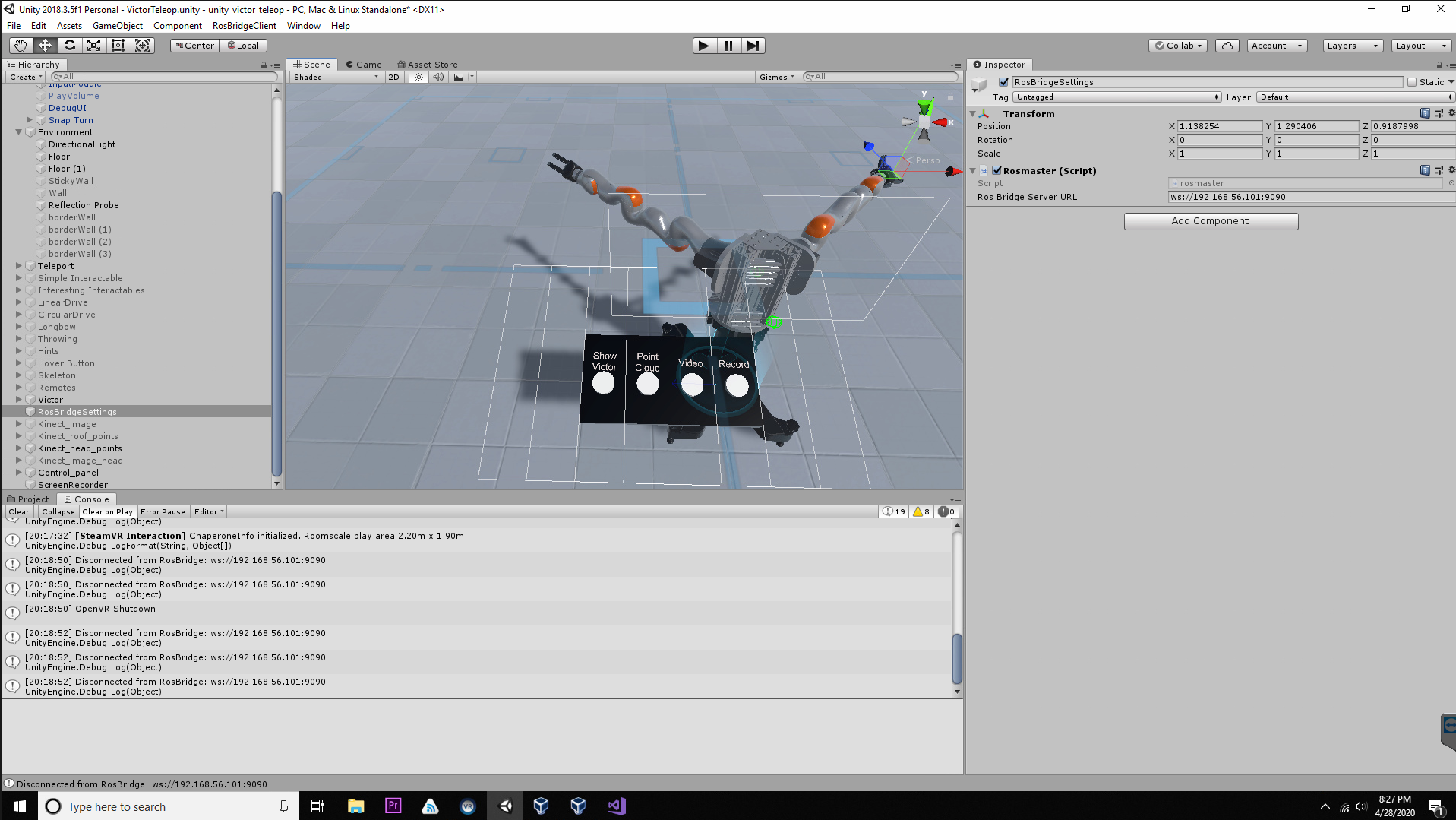Toggle 2D scene view mode
Viewport: 1456px width, 820px height.
tap(393, 77)
